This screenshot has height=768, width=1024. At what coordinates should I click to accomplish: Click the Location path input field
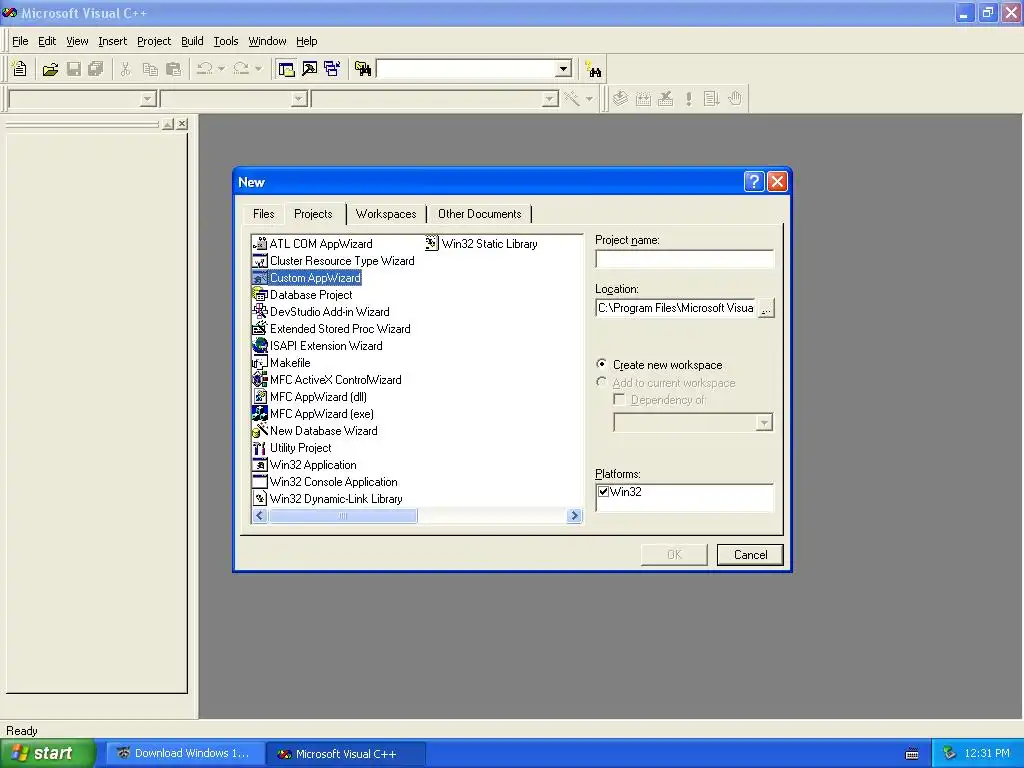point(676,308)
